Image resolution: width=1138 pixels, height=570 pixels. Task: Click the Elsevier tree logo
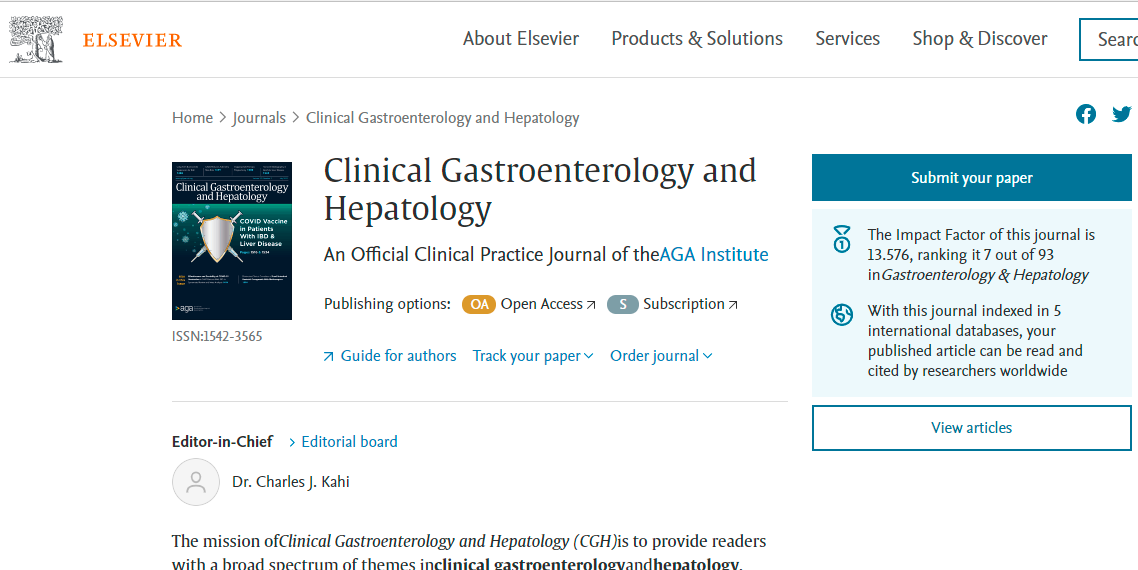click(38, 39)
